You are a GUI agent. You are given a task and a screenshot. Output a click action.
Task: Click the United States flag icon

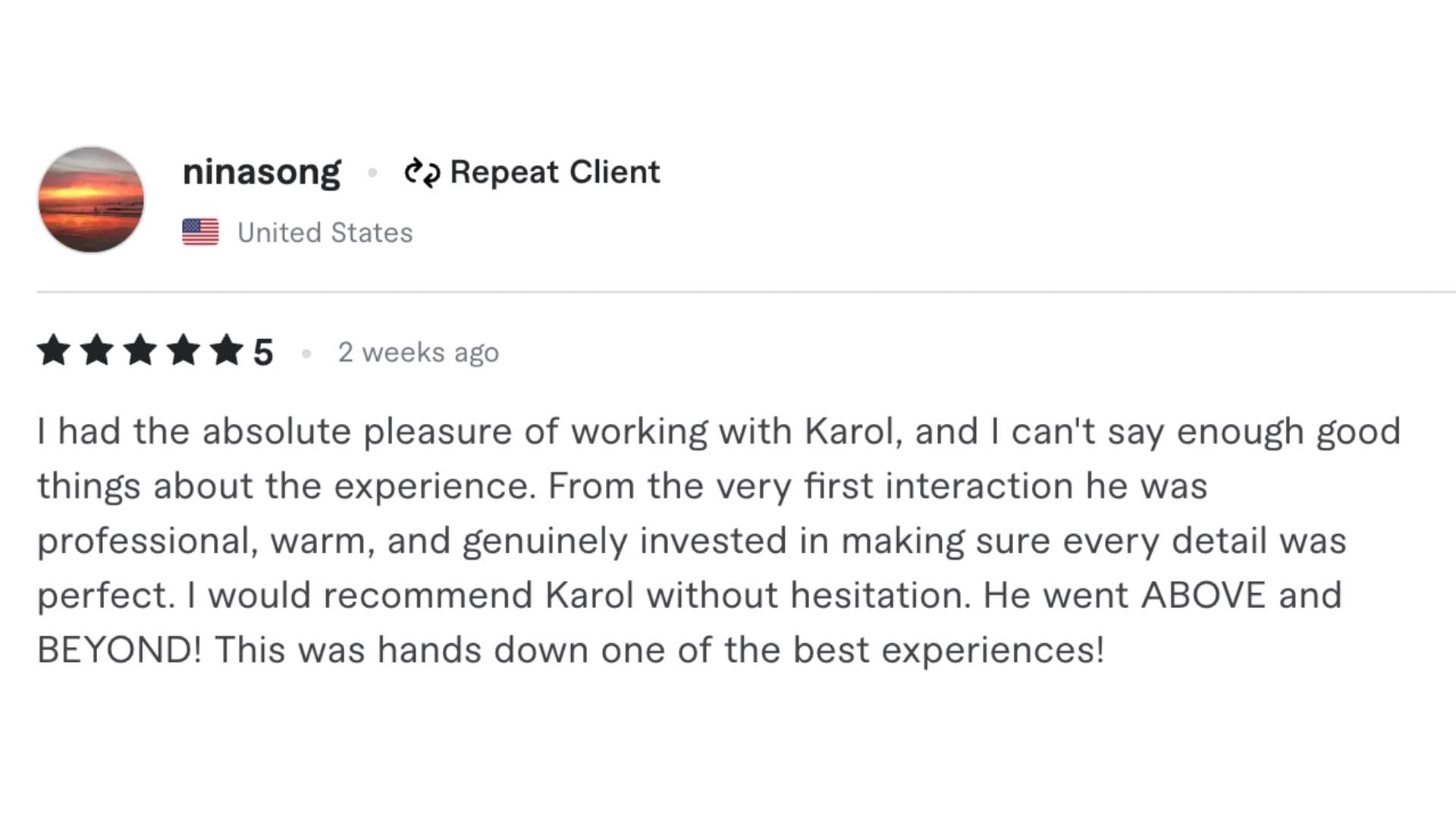[x=200, y=232]
